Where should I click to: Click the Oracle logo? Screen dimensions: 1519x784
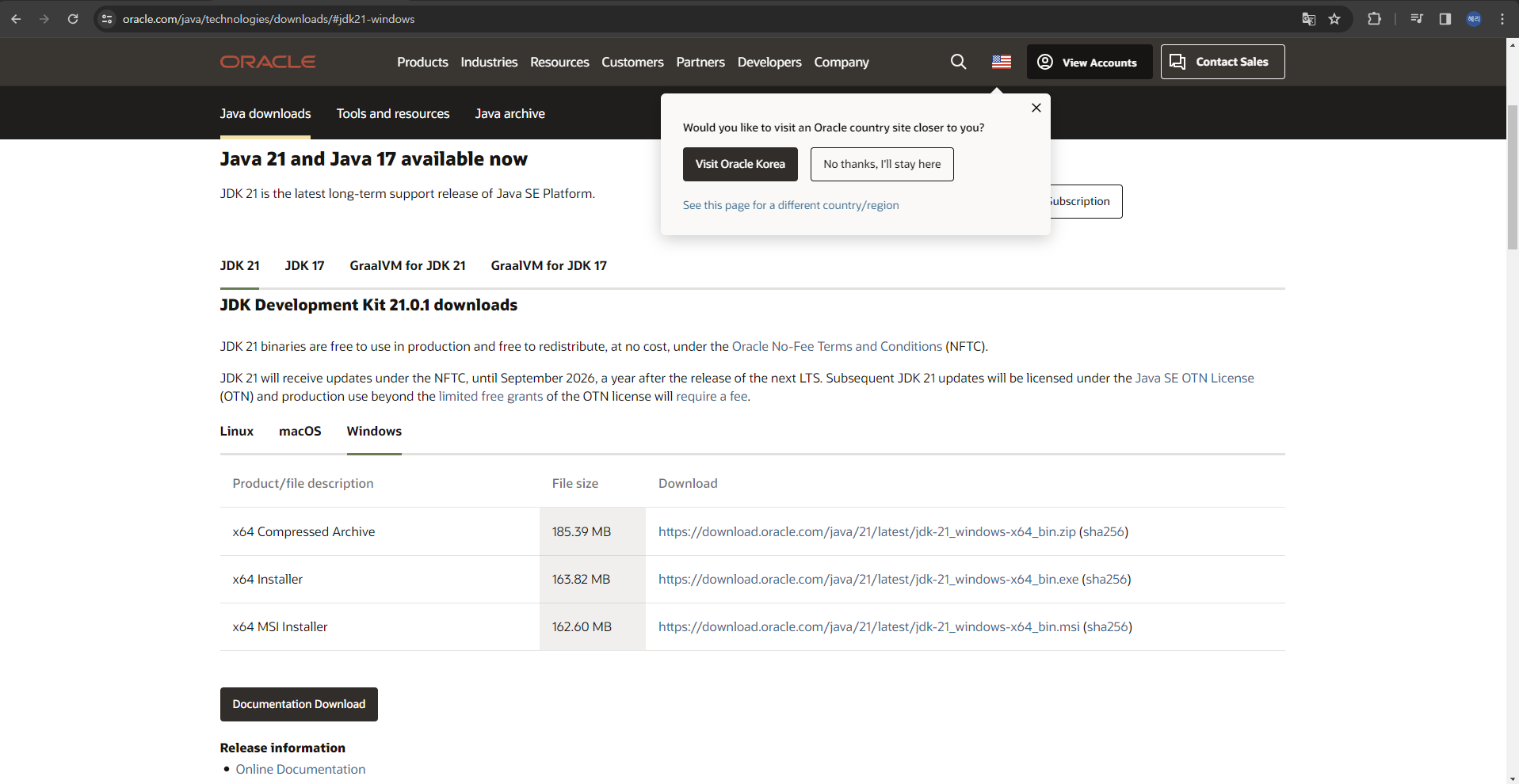[268, 62]
